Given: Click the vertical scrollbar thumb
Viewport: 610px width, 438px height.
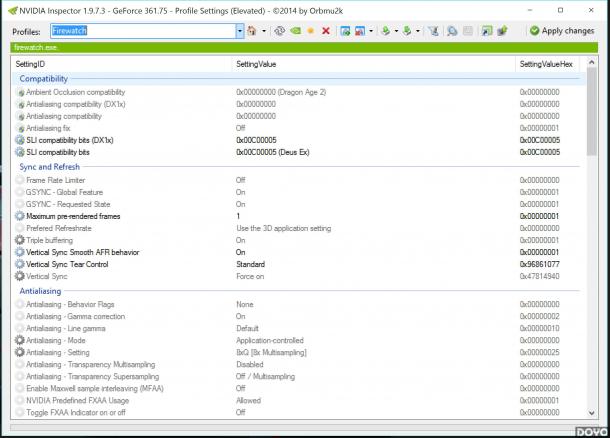Looking at the screenshot, I should (592, 112).
